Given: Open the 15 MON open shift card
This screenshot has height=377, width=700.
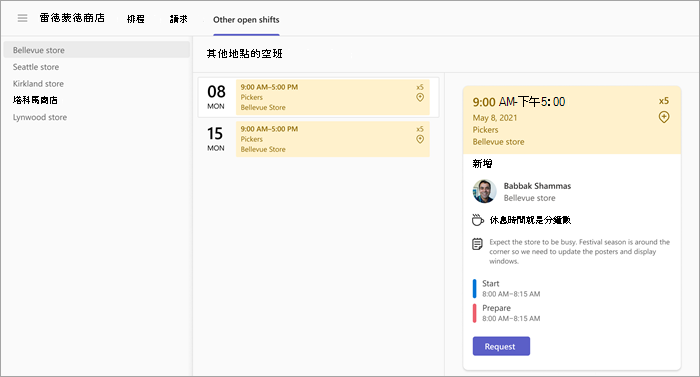Looking at the screenshot, I should pyautogui.click(x=333, y=139).
